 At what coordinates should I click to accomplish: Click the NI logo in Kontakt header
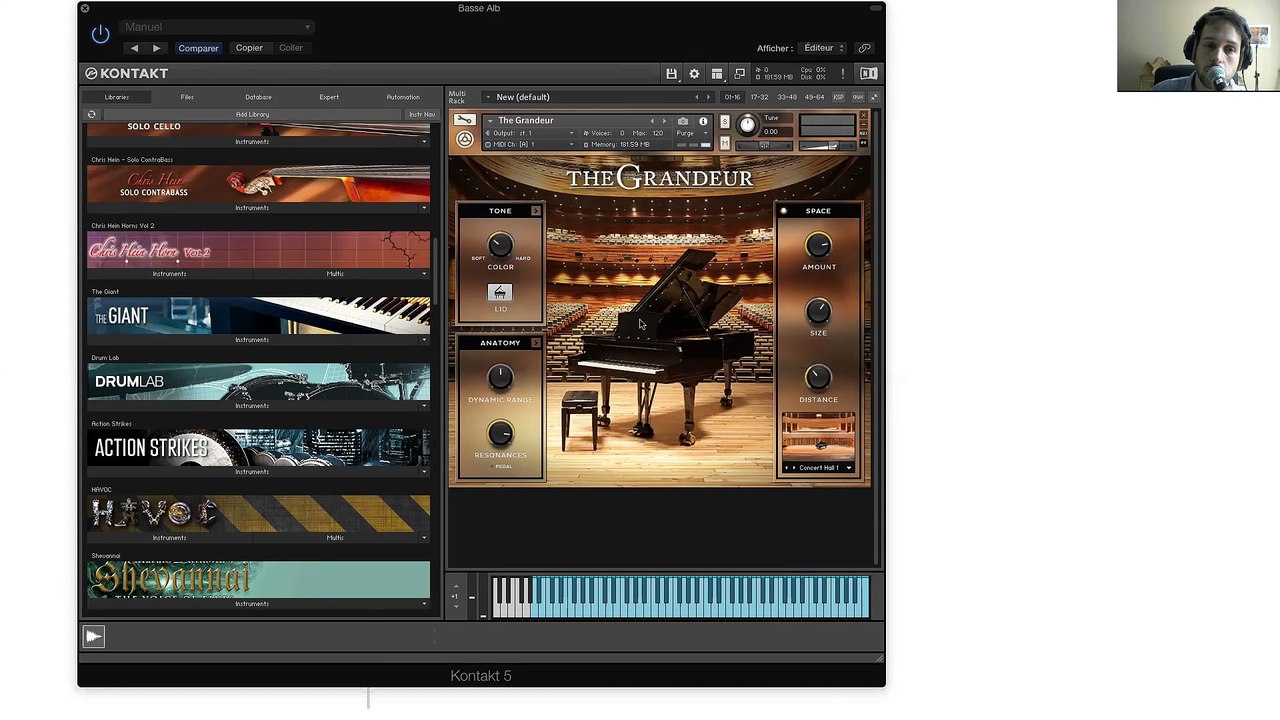[x=868, y=74]
